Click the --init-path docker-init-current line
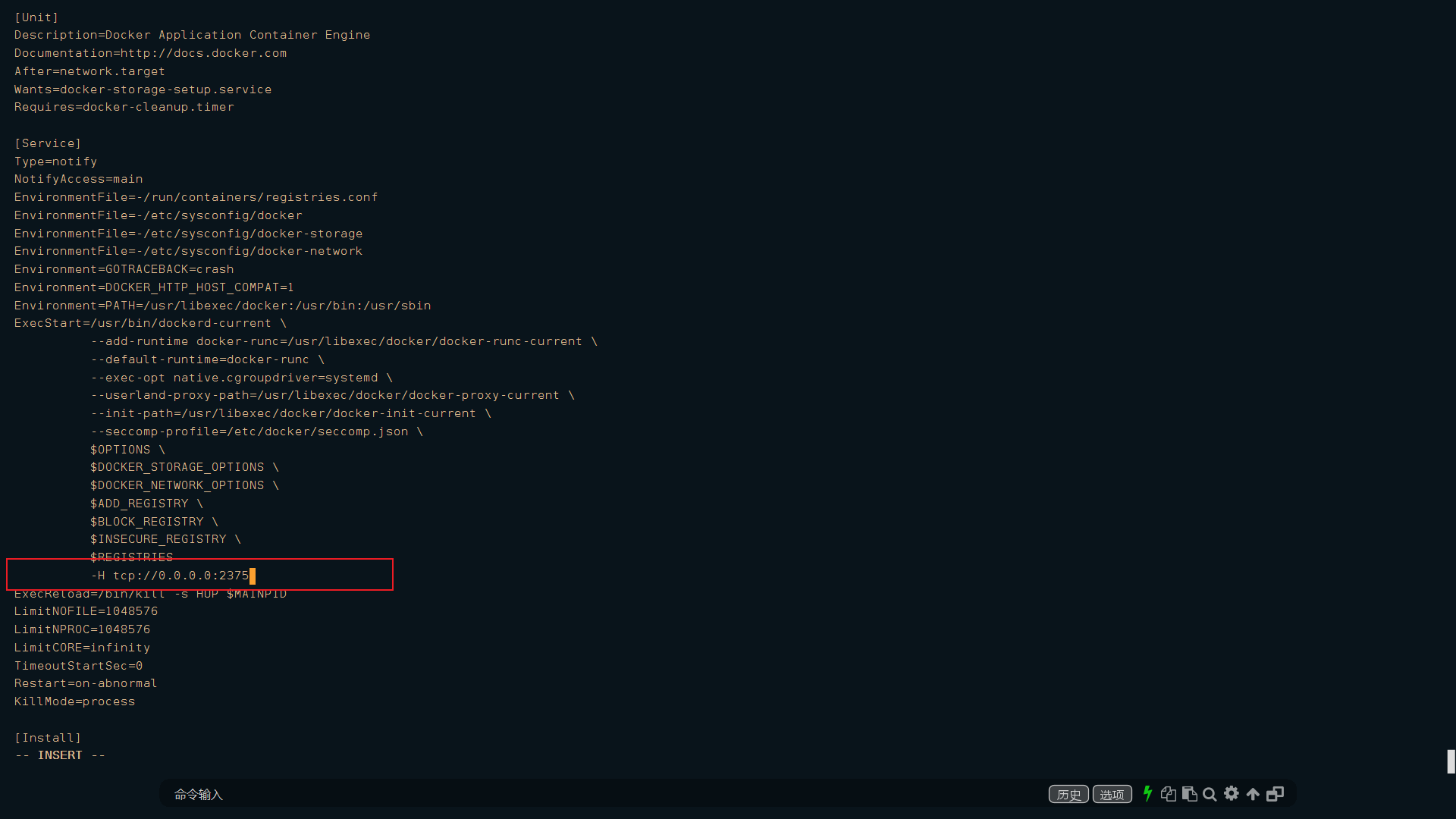Screen dimensions: 1456x819 point(290,413)
